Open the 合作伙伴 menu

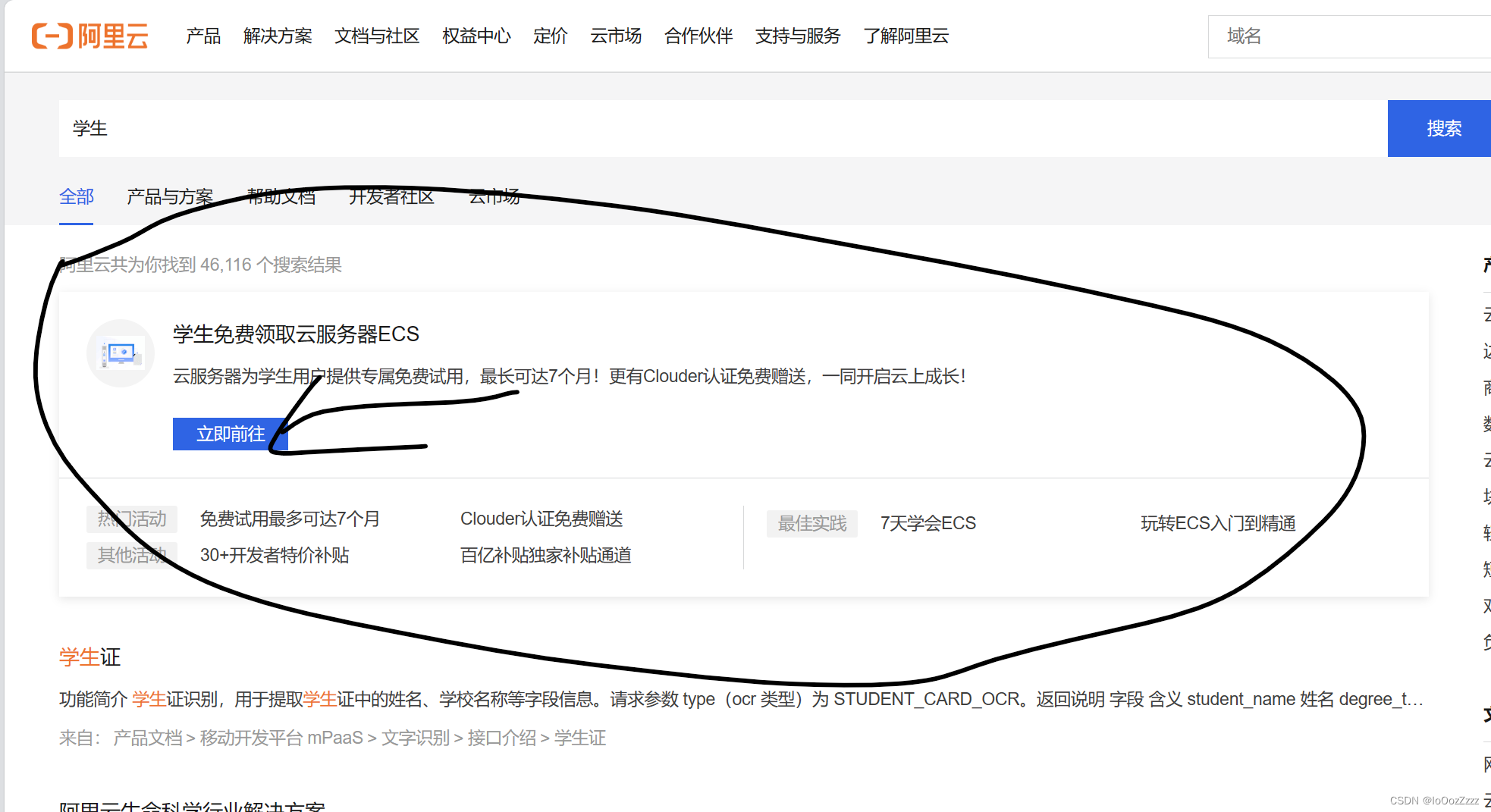pyautogui.click(x=698, y=36)
